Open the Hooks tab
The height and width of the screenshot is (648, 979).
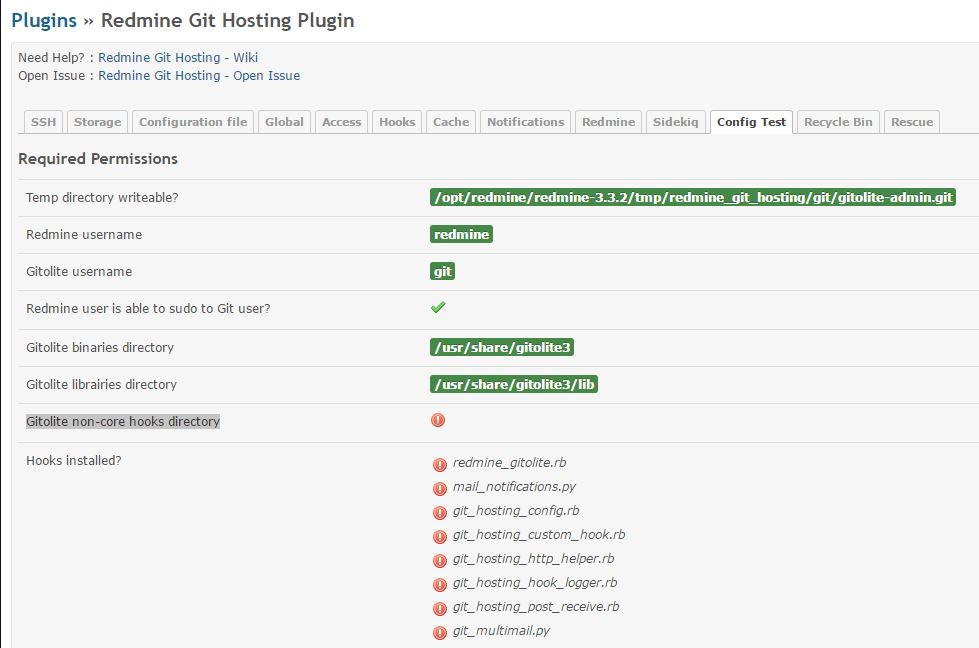coord(397,122)
